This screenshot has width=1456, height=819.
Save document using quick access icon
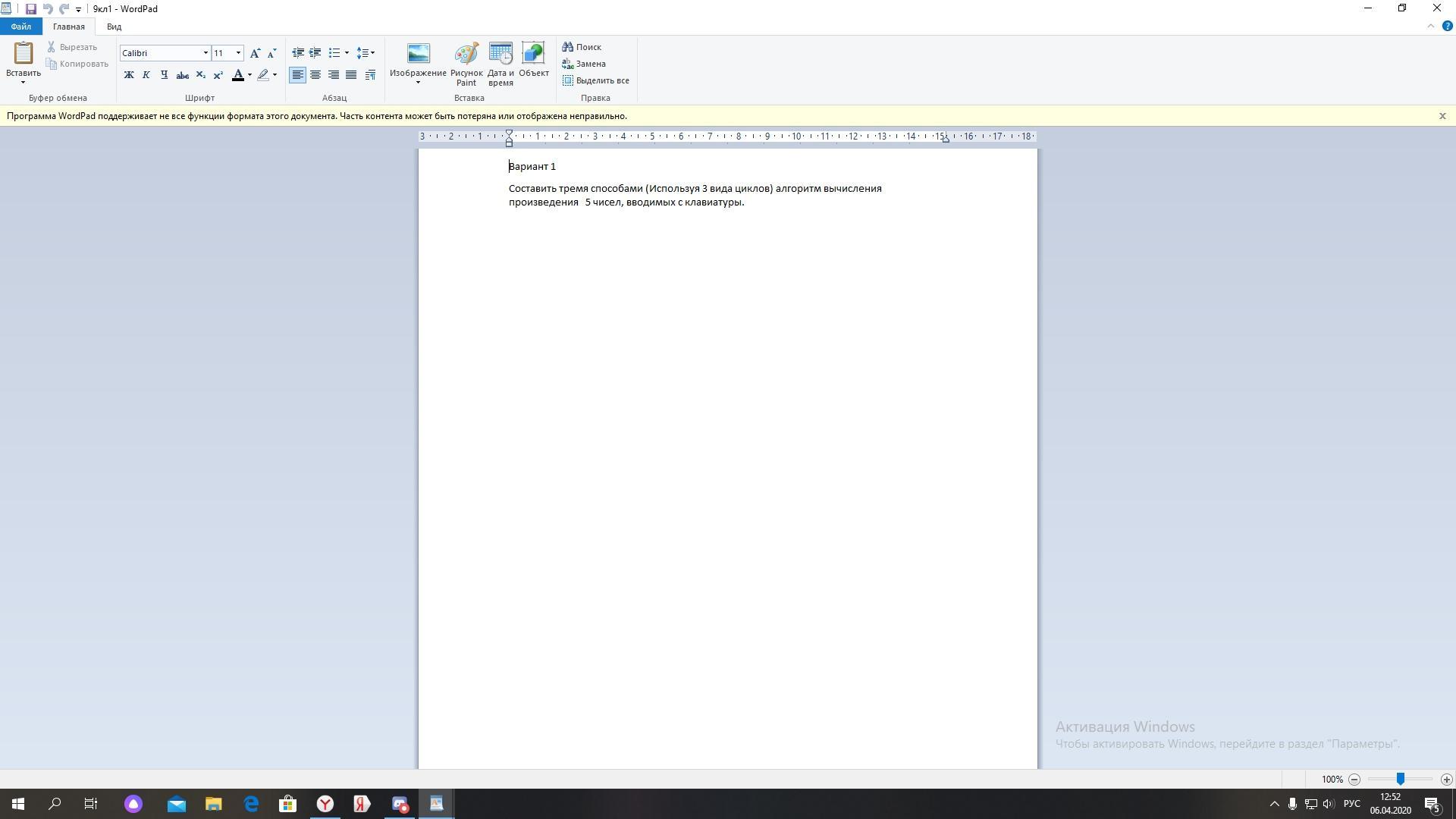30,9
